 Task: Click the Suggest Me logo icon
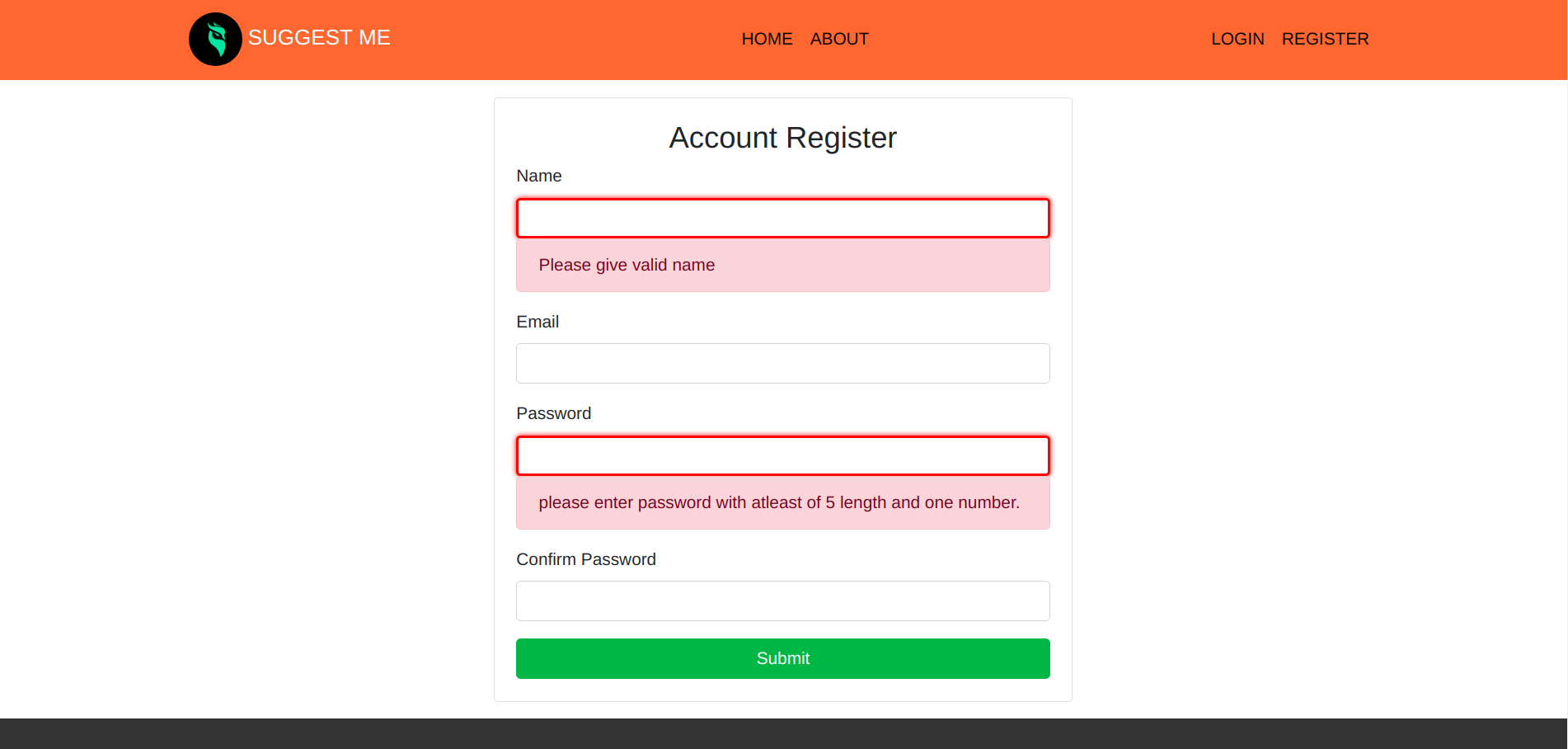[x=215, y=39]
